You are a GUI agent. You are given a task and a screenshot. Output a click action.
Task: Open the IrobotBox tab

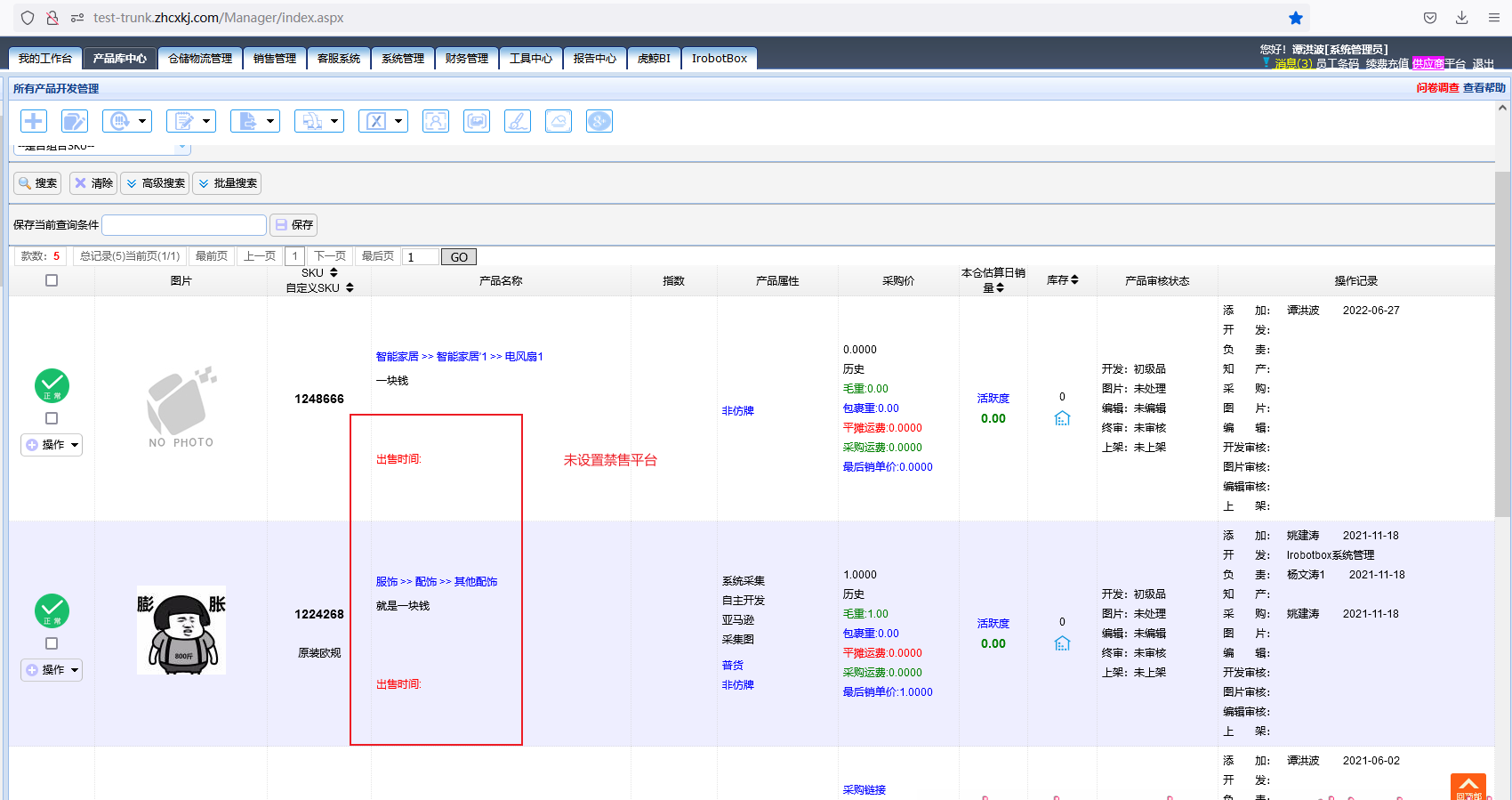[x=720, y=59]
